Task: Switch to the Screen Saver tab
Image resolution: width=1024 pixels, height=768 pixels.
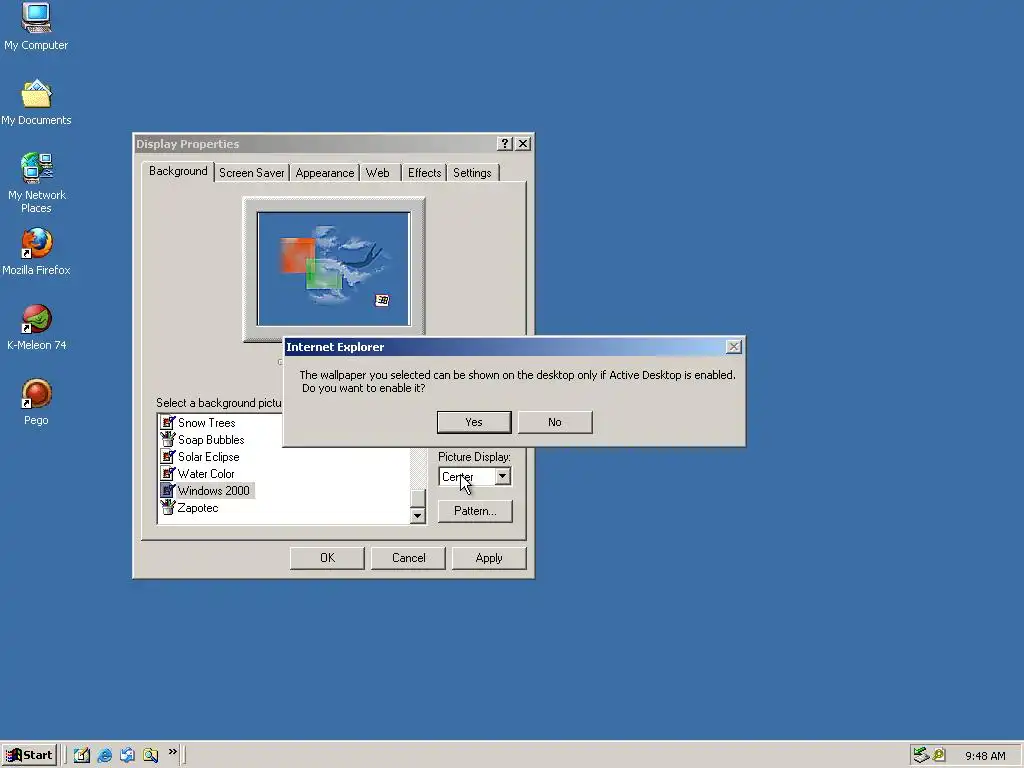Action: tap(251, 173)
